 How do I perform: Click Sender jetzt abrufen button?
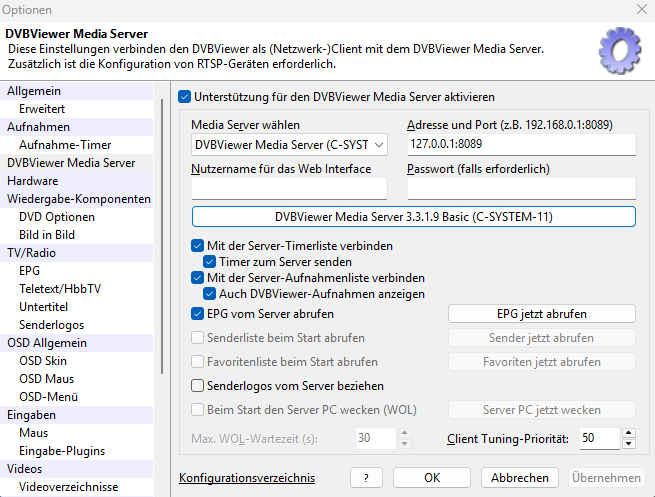(x=542, y=337)
